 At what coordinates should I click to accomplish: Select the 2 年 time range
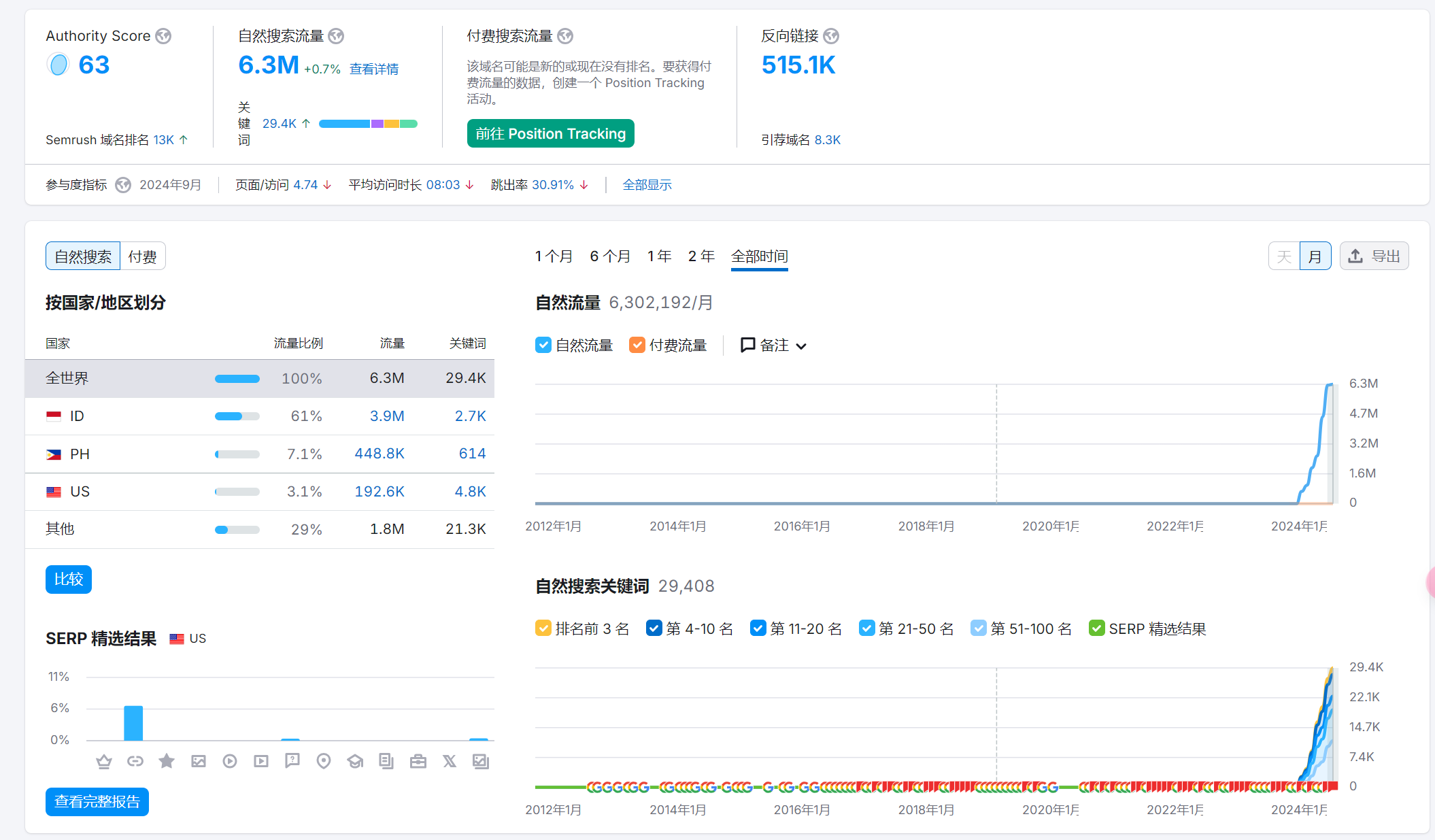point(701,256)
